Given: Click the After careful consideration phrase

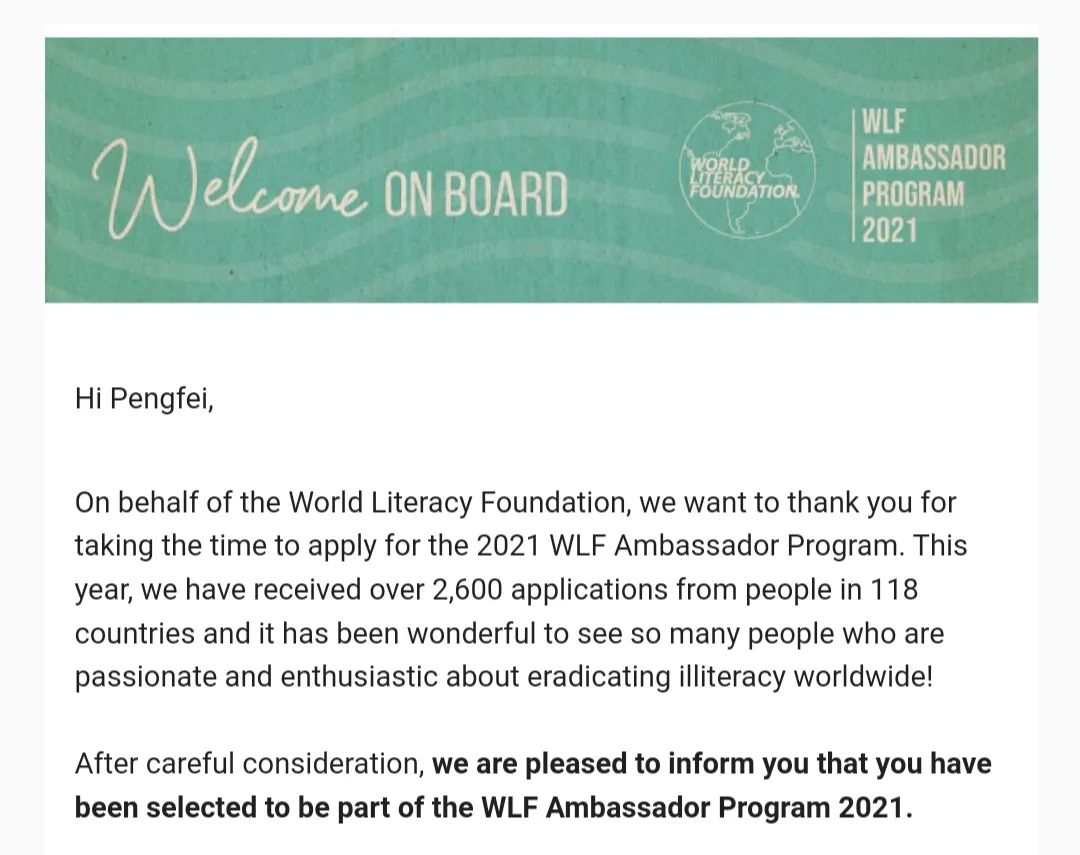Looking at the screenshot, I should click(x=249, y=764).
